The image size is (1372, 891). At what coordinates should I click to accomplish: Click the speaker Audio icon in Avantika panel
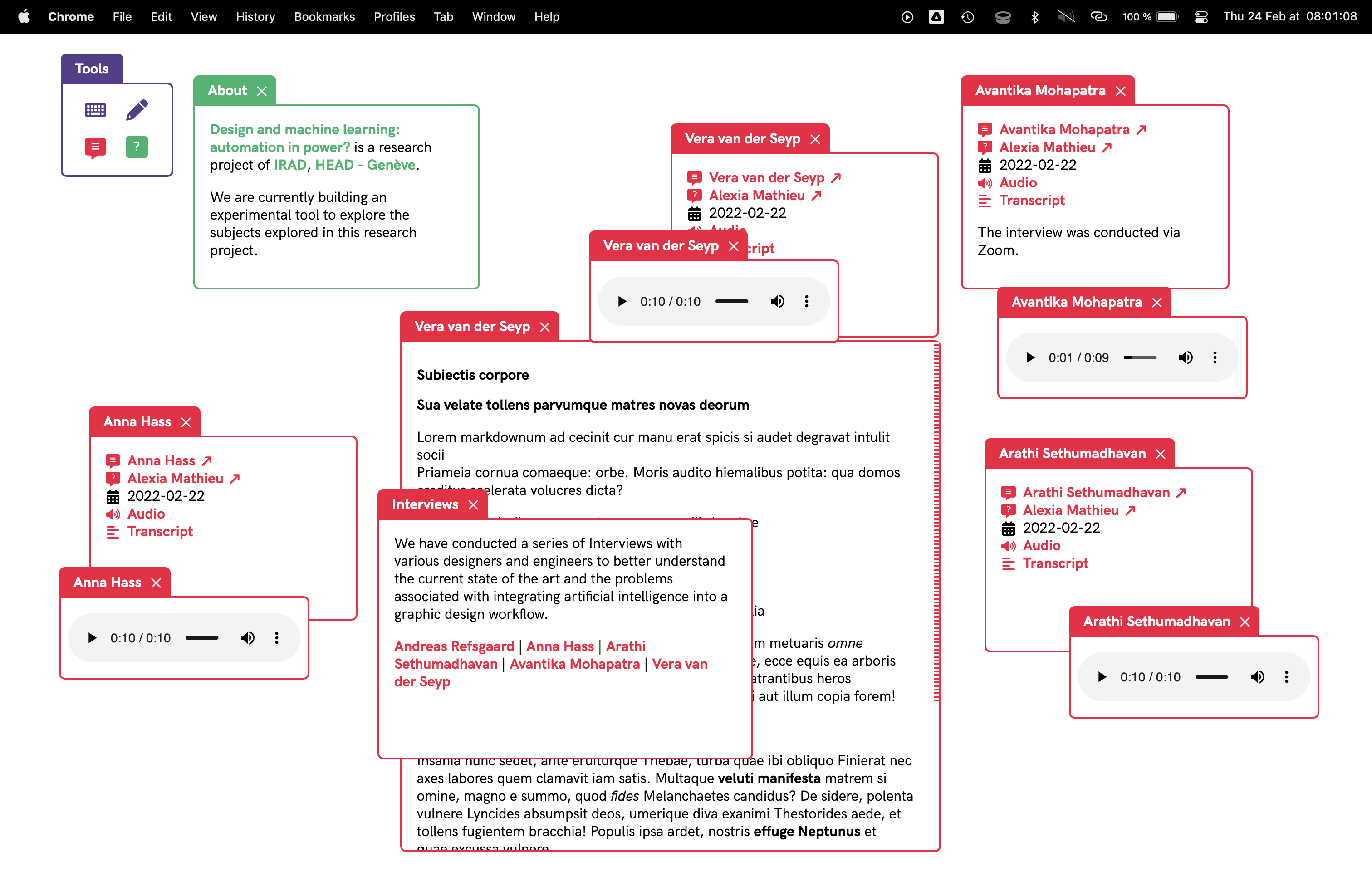click(x=985, y=183)
